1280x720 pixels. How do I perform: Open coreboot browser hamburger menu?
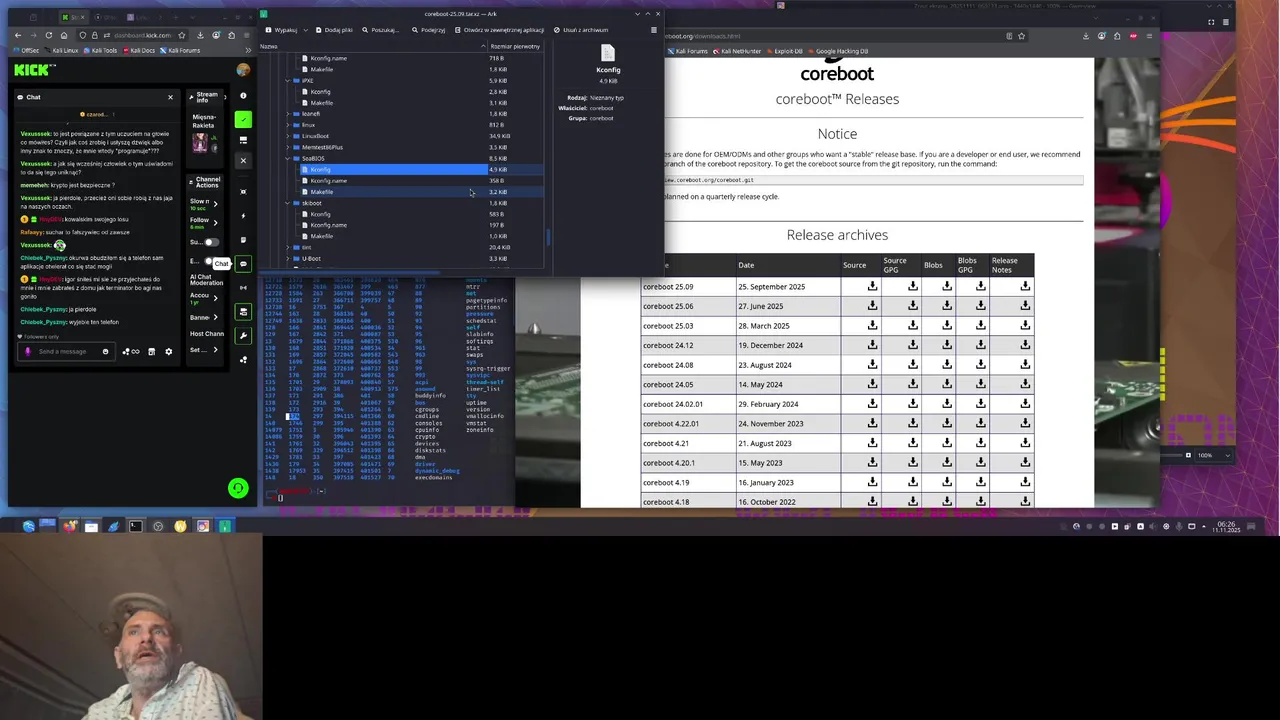tap(1150, 36)
